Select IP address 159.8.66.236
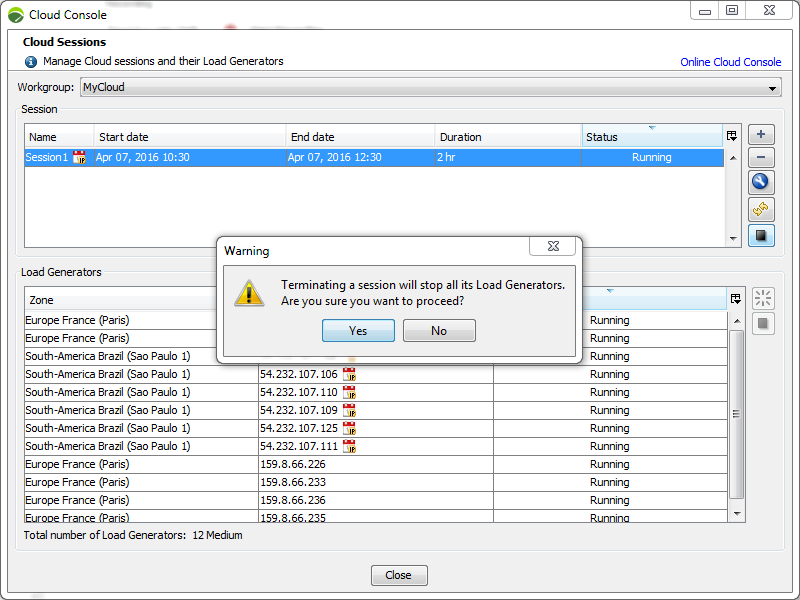This screenshot has width=800, height=600. click(x=293, y=500)
